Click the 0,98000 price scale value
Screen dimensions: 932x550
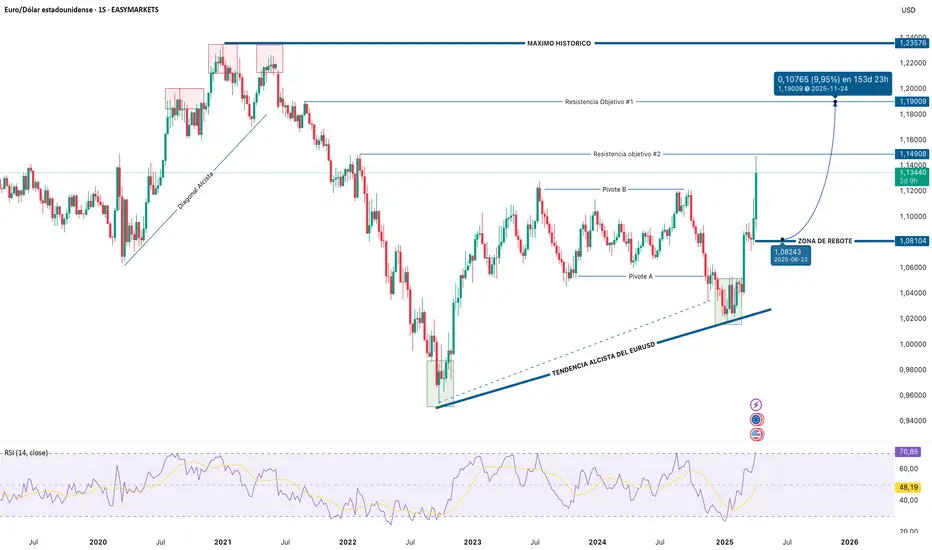tap(913, 370)
